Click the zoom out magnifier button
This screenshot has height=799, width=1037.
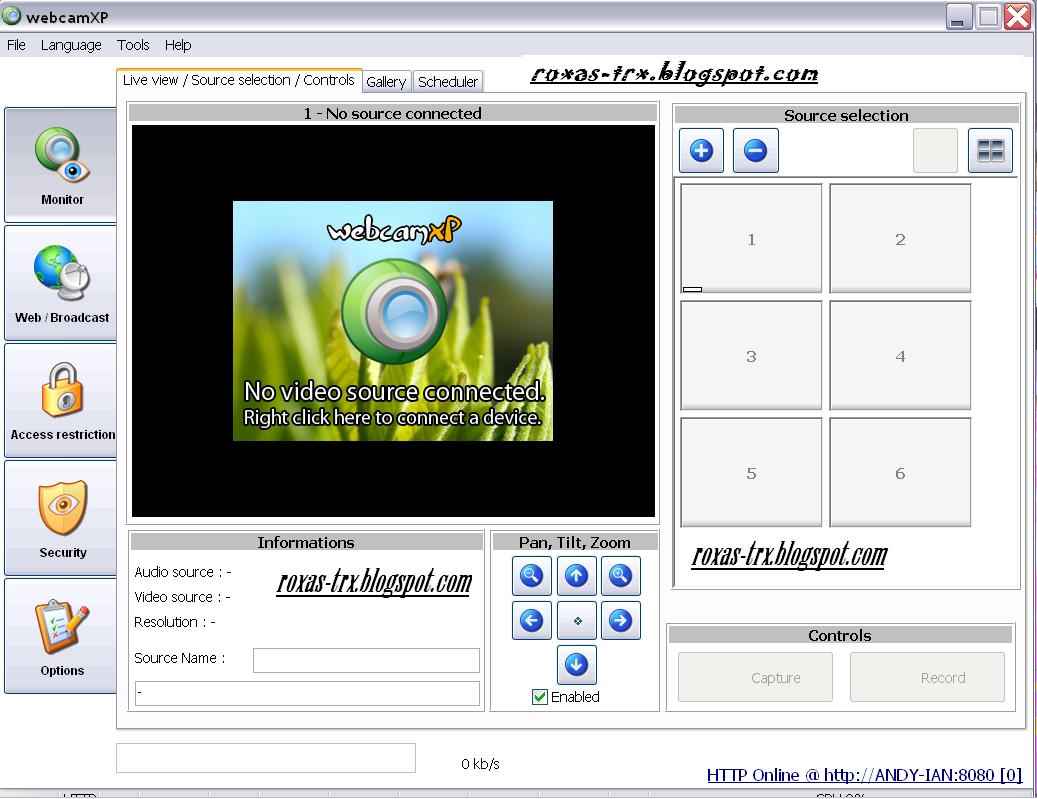coord(532,576)
